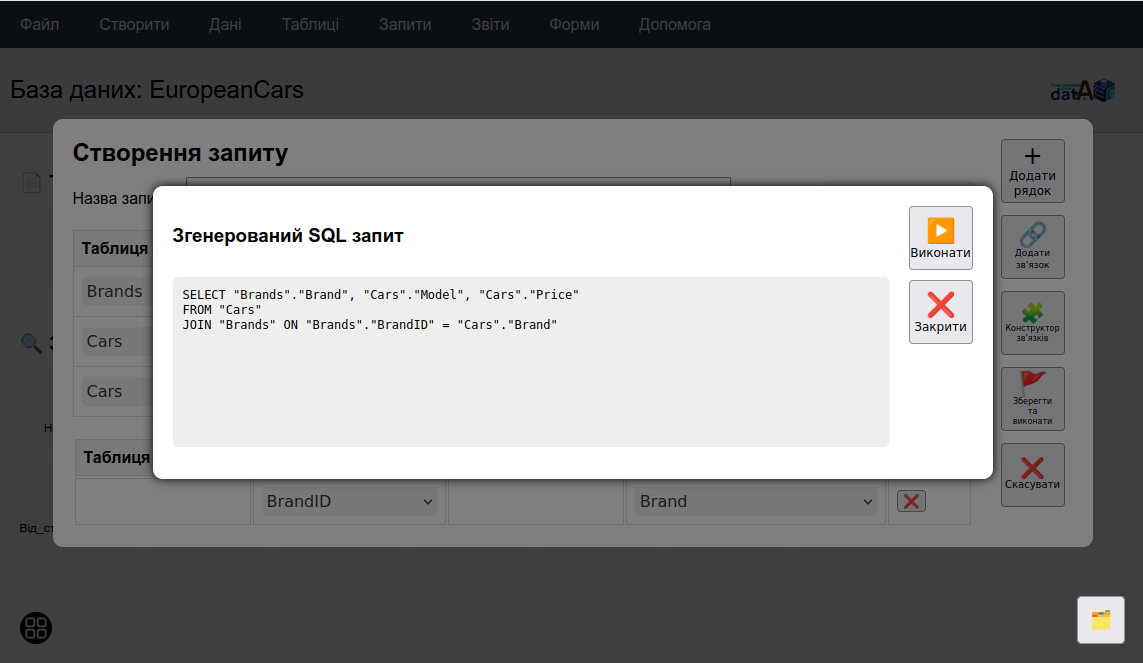
Task: Open the Звіти menu
Action: pyautogui.click(x=490, y=24)
